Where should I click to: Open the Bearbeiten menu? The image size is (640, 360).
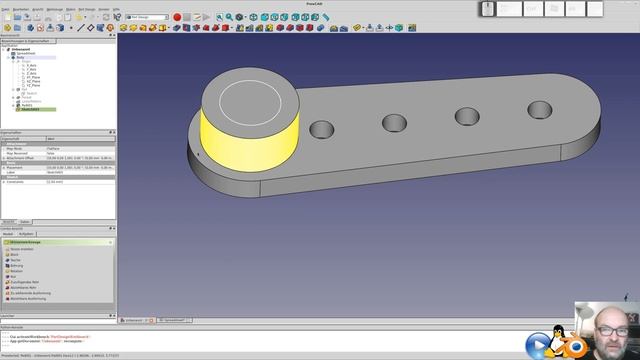click(x=21, y=9)
